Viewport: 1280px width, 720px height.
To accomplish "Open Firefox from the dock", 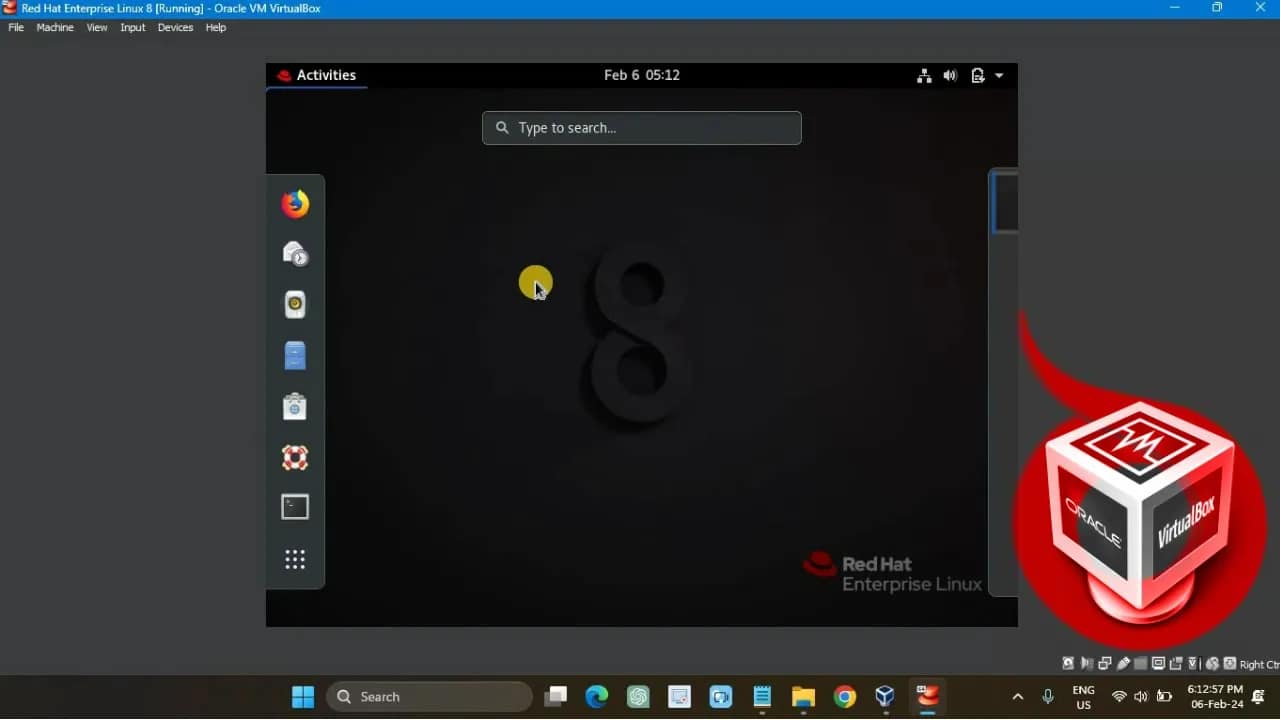I will tap(294, 203).
